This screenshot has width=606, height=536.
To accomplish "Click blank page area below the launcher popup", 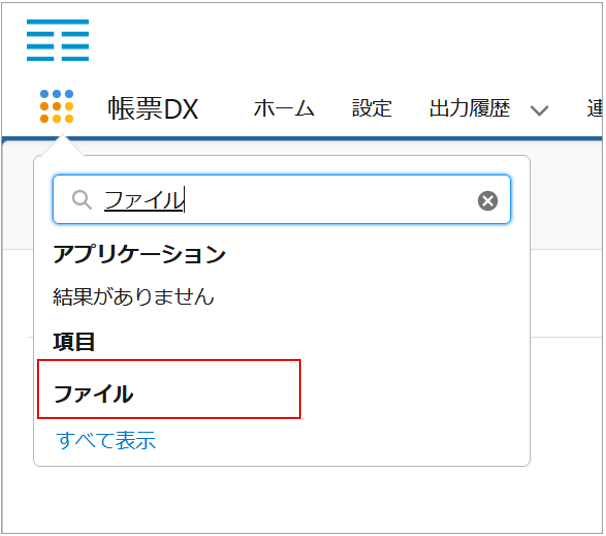I will coord(300,500).
